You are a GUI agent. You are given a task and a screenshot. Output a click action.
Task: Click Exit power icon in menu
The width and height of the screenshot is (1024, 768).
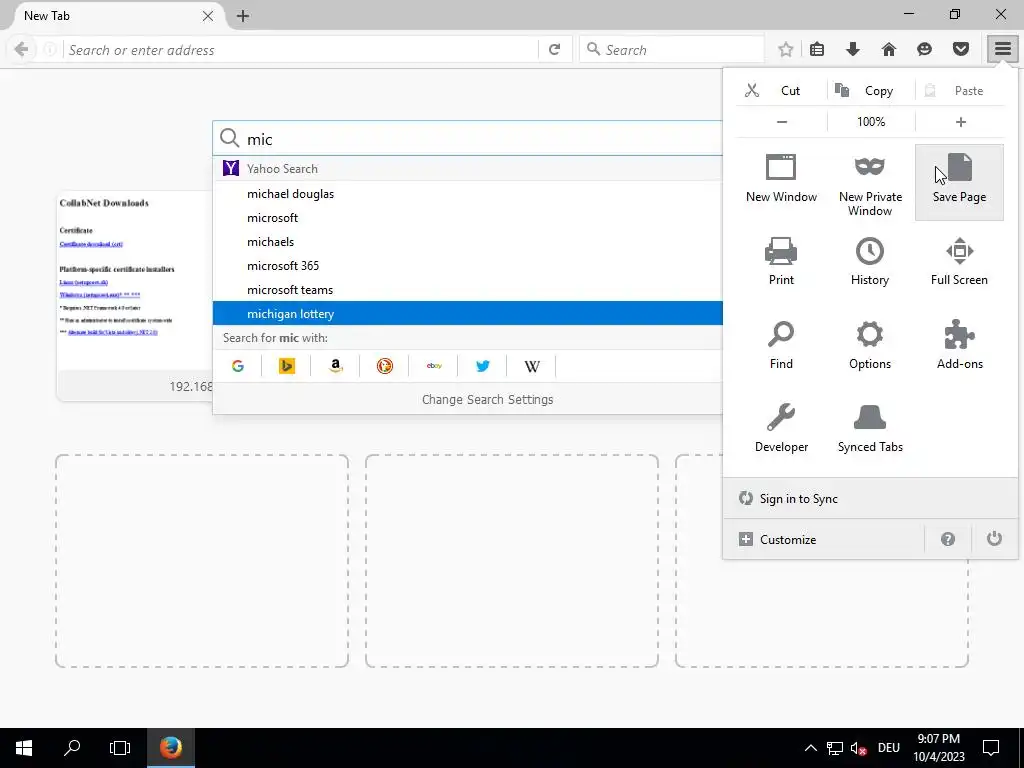tap(994, 539)
